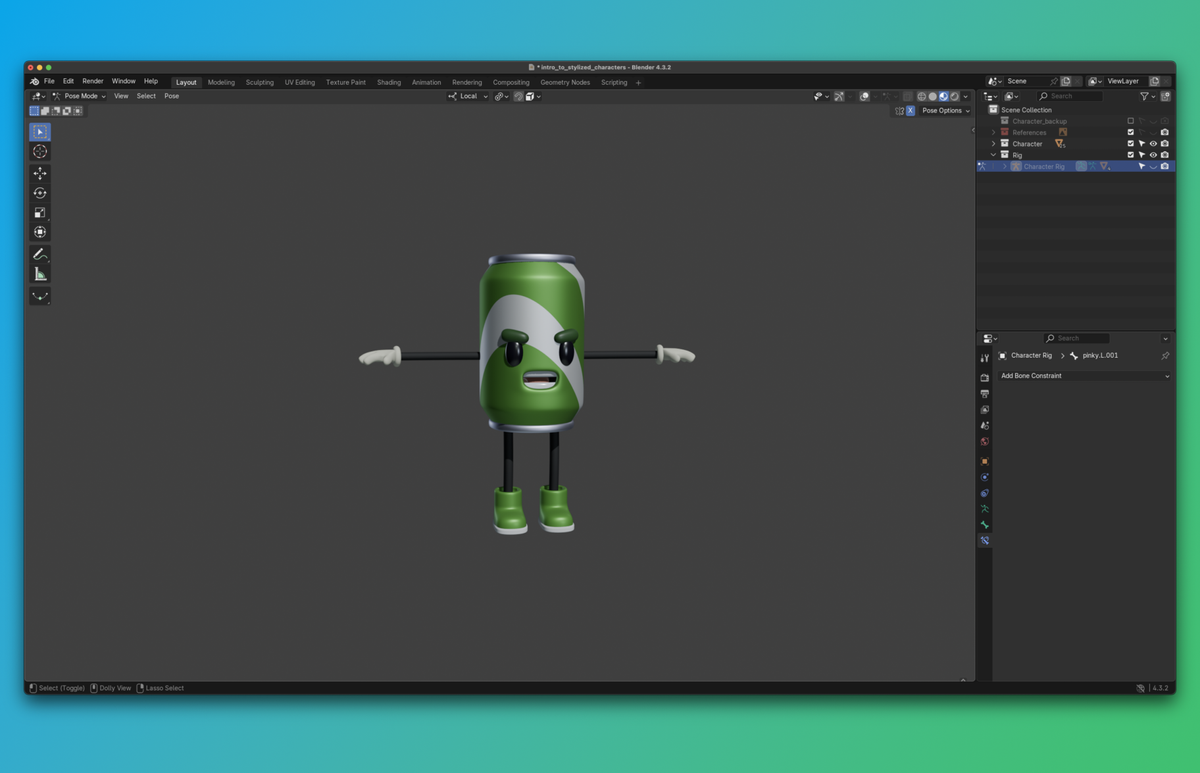
Task: Disable Character collection in renders
Action: pos(1165,144)
